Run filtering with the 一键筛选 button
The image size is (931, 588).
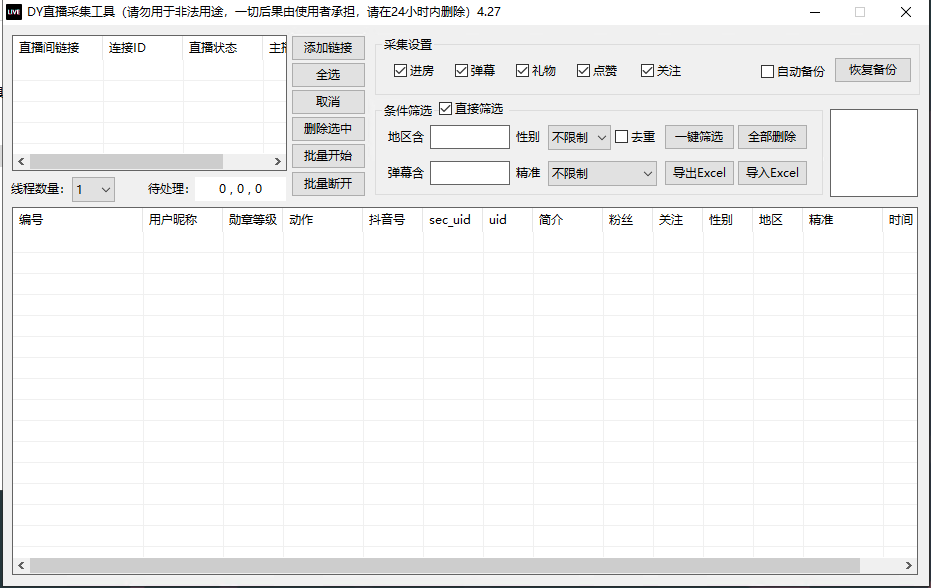[x=698, y=136]
